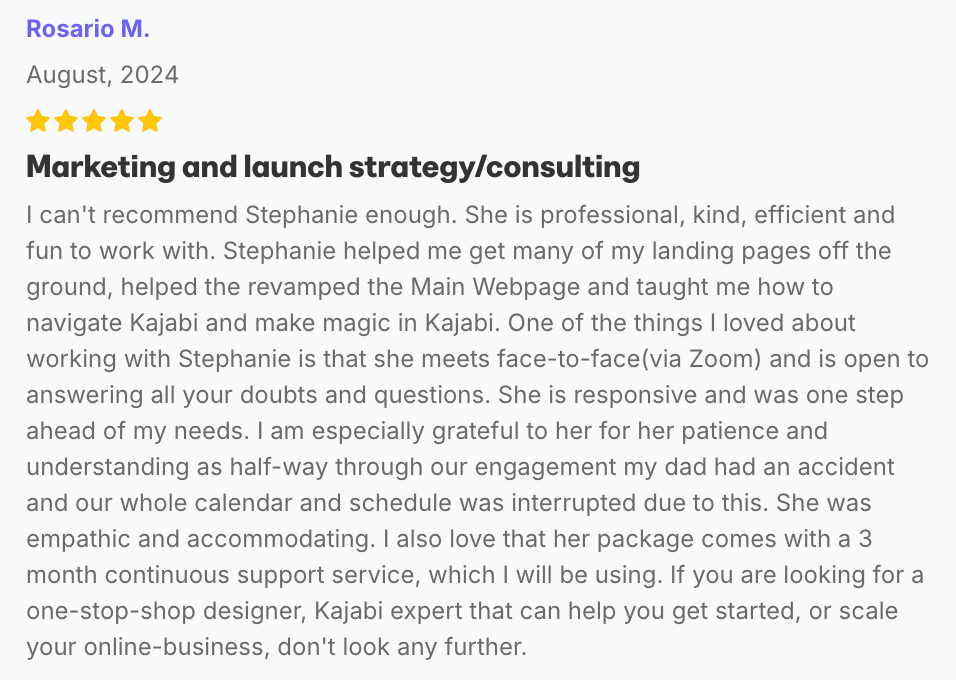Image resolution: width=956 pixels, height=680 pixels.
Task: Open reviewer profile Rosario M.
Action: [88, 29]
